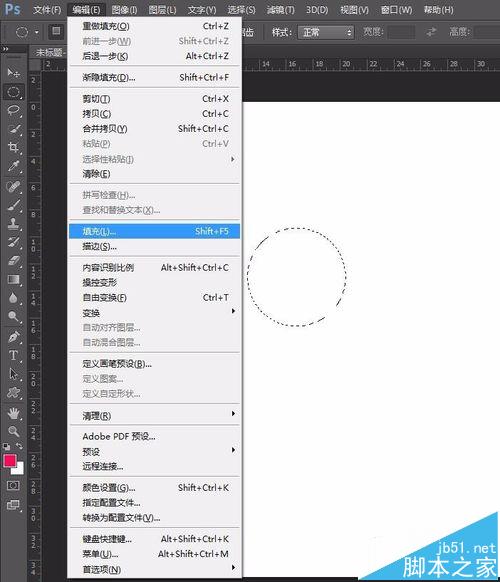Click the width input field

point(401,32)
